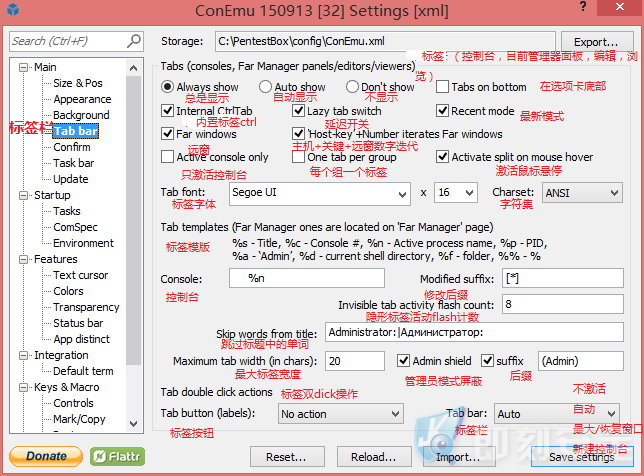Open the Tab bar Auto dropdown
The image size is (644, 476).
point(557,414)
